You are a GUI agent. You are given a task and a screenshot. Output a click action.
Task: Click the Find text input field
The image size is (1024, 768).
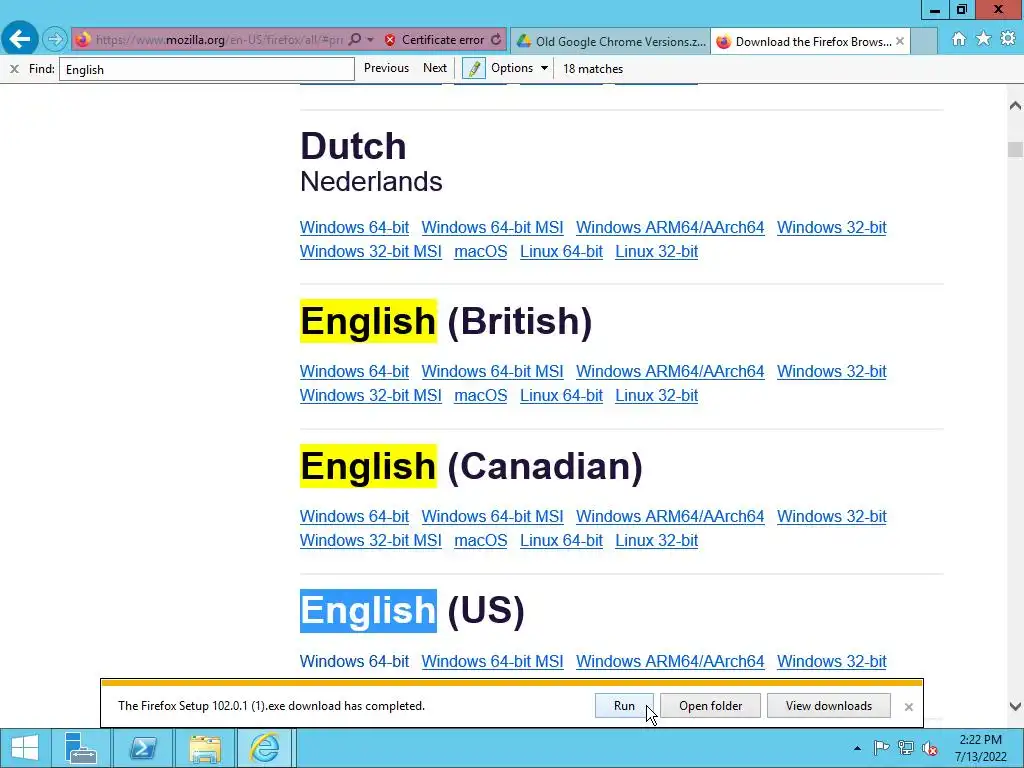click(206, 69)
